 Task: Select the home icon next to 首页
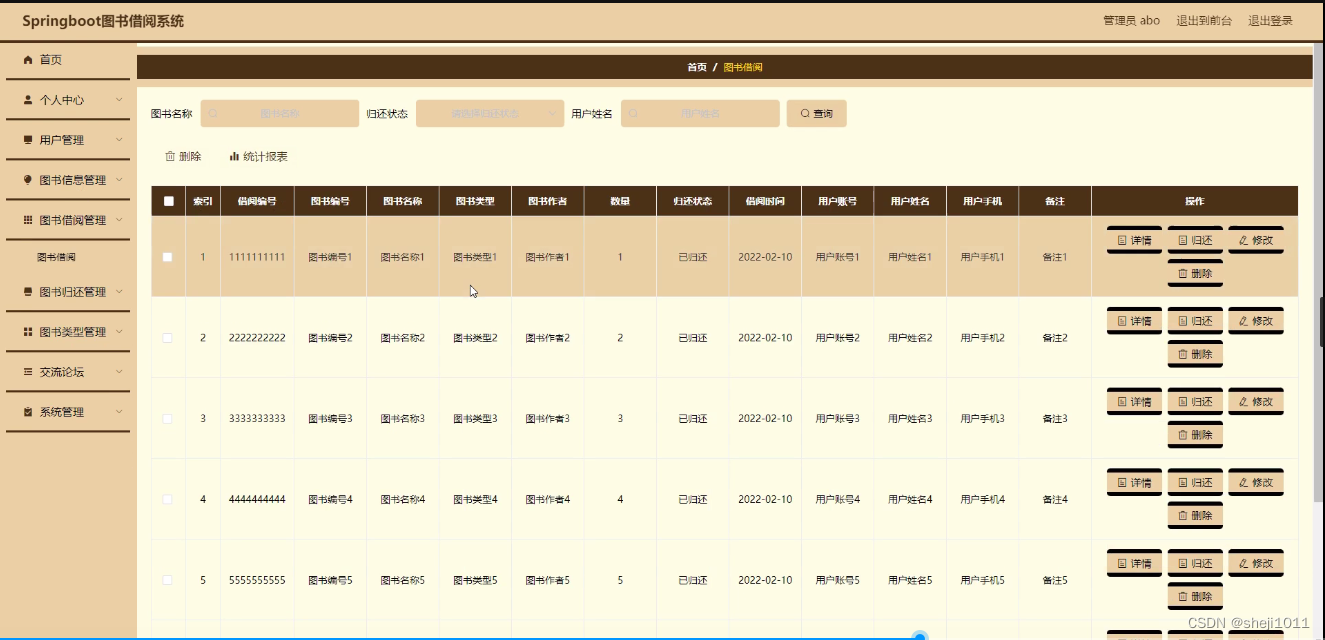(x=27, y=59)
